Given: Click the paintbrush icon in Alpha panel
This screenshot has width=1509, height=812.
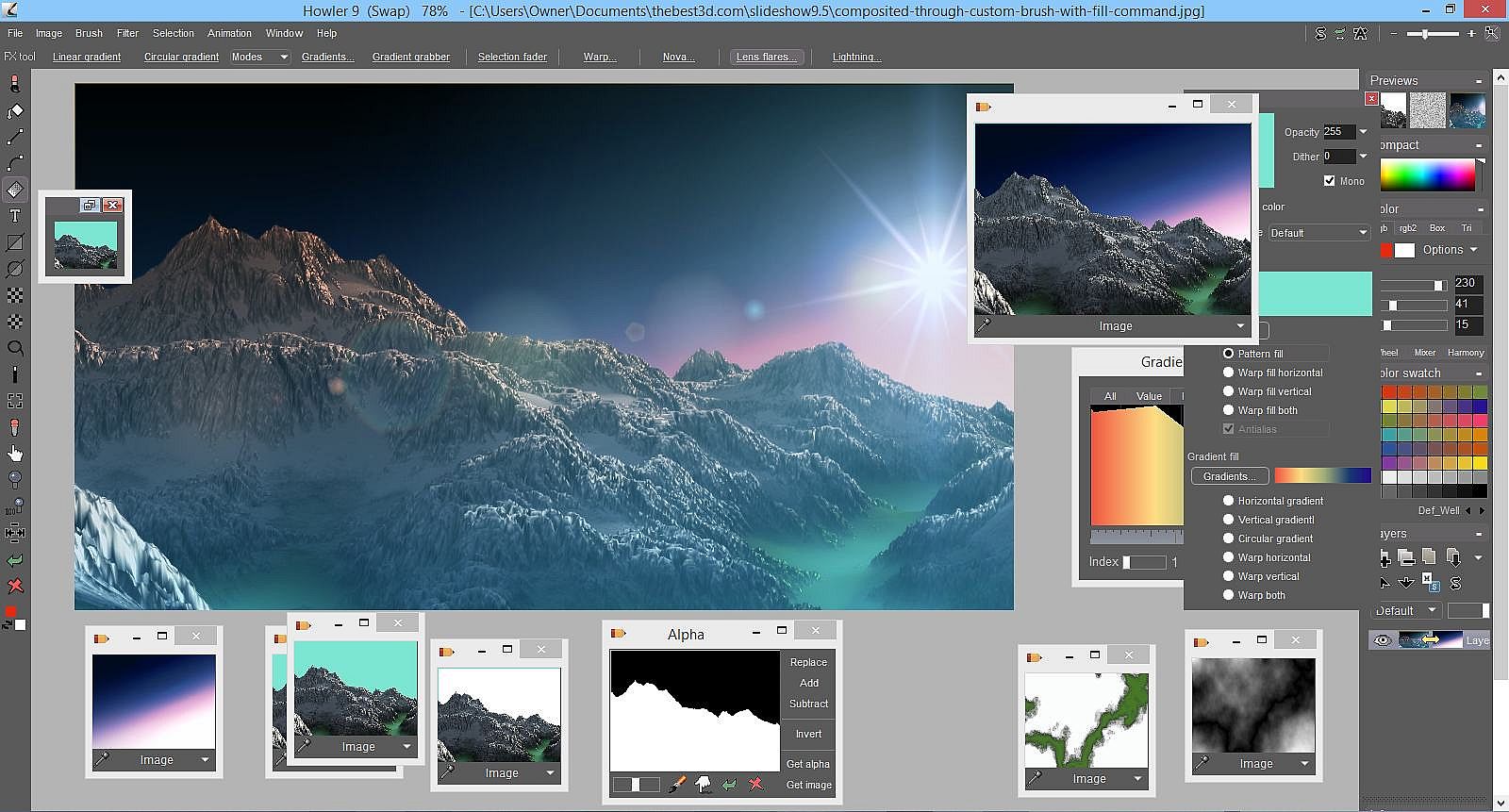Looking at the screenshot, I should pos(676,785).
